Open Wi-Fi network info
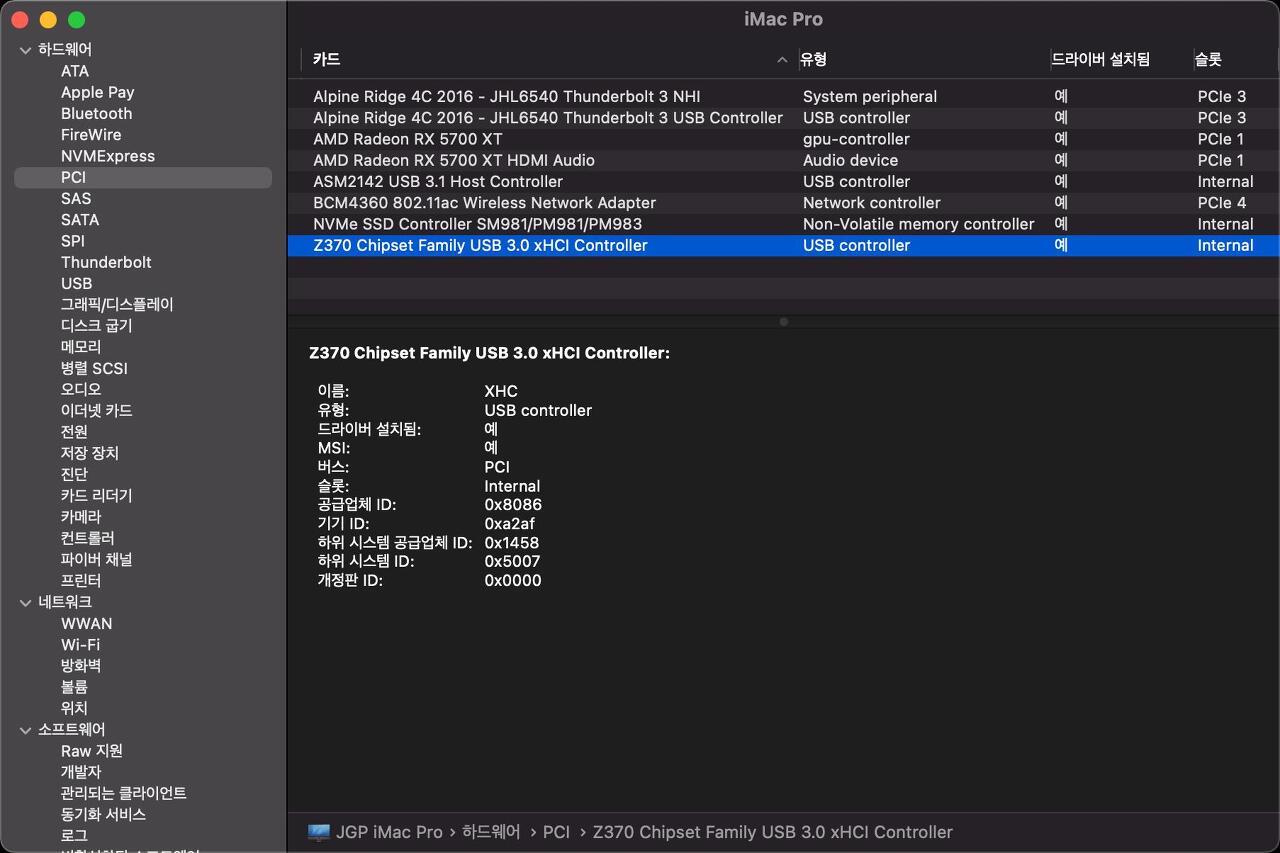 coord(80,645)
